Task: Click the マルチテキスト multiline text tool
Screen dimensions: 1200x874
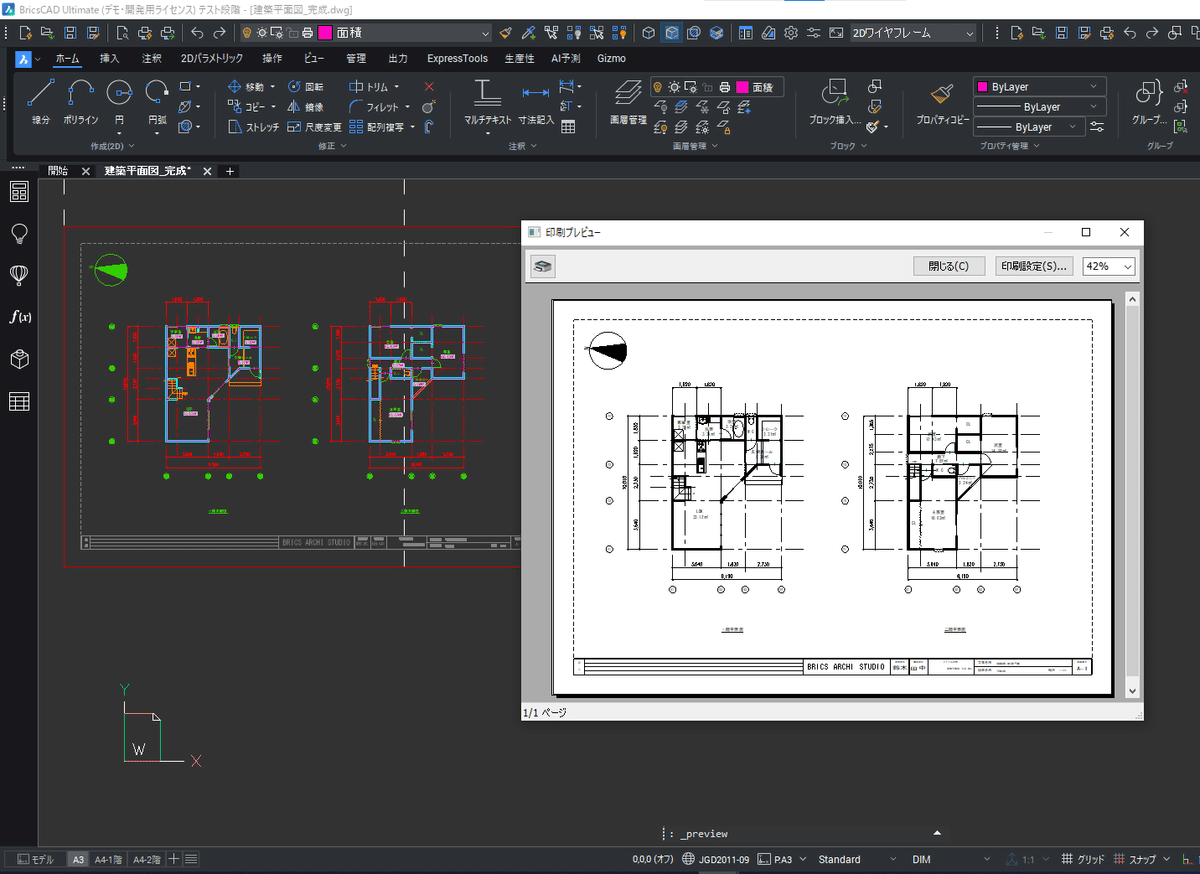Action: (488, 101)
